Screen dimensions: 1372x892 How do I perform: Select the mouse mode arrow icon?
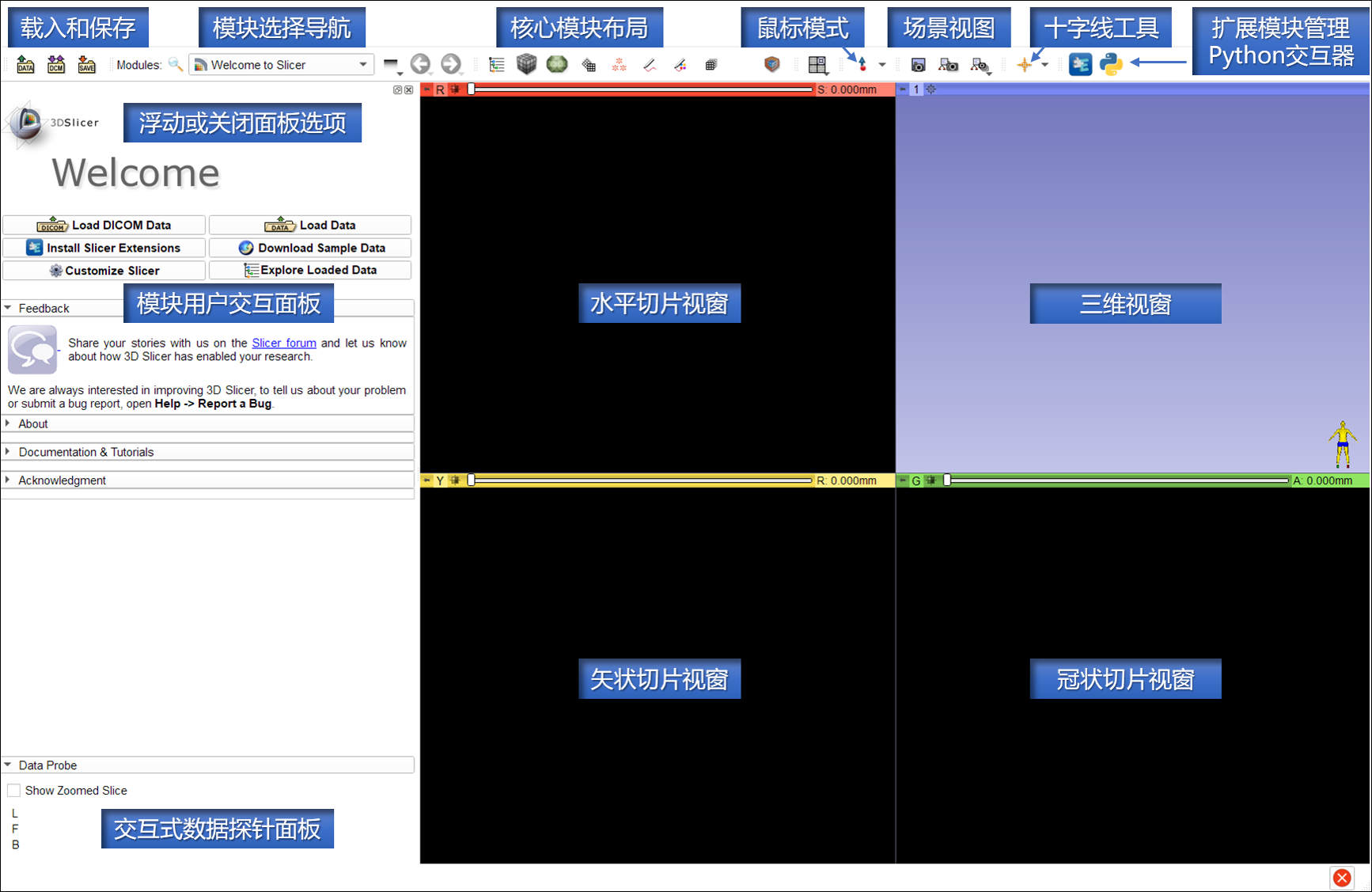click(862, 65)
